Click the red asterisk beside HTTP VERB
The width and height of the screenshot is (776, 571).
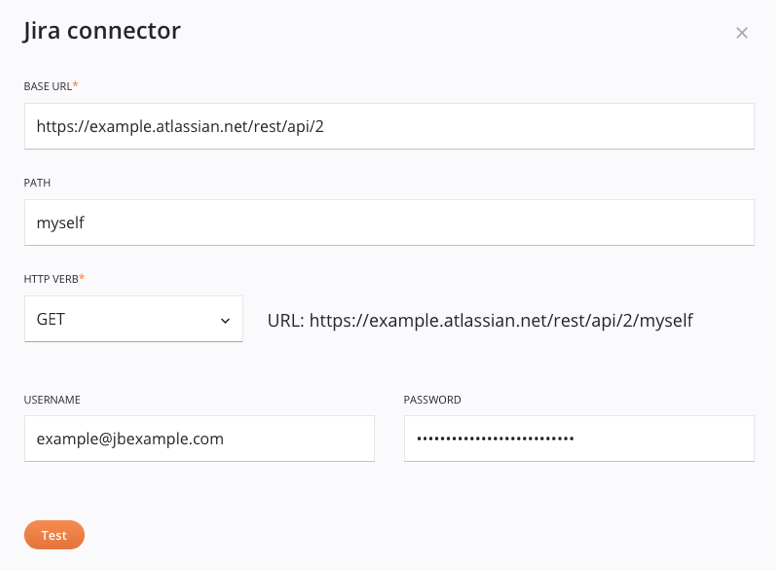(82, 278)
